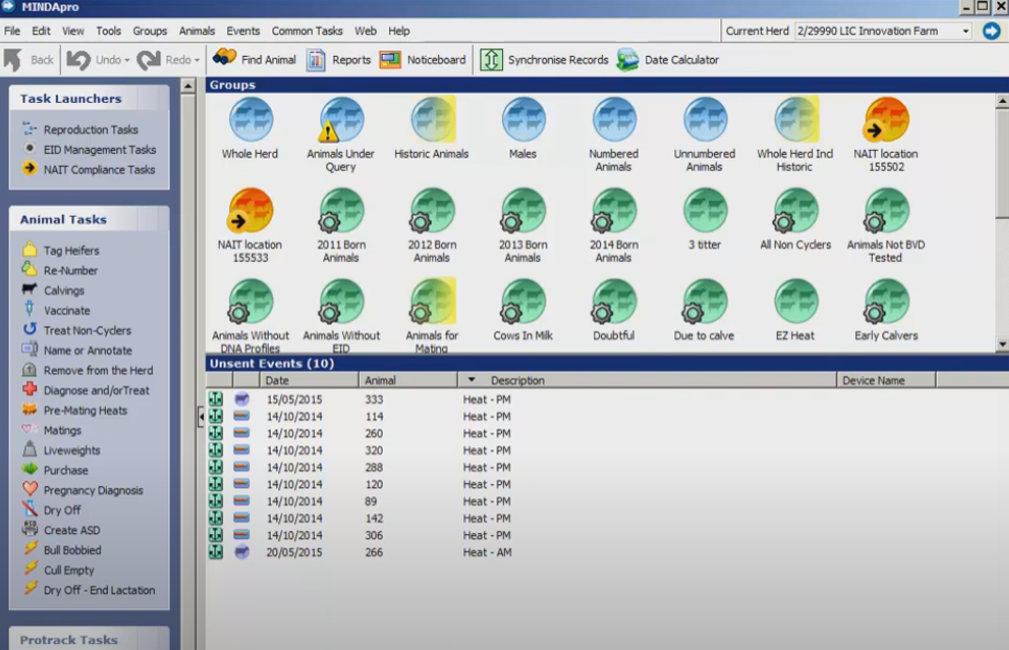The width and height of the screenshot is (1009, 650).
Task: Click the Device Name column header
Action: point(886,380)
